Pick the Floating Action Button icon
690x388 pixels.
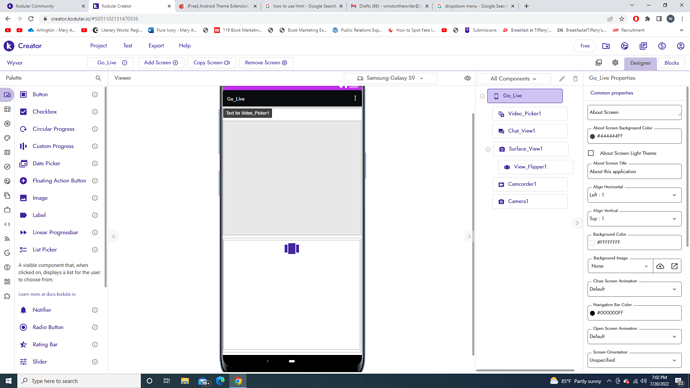pyautogui.click(x=23, y=181)
